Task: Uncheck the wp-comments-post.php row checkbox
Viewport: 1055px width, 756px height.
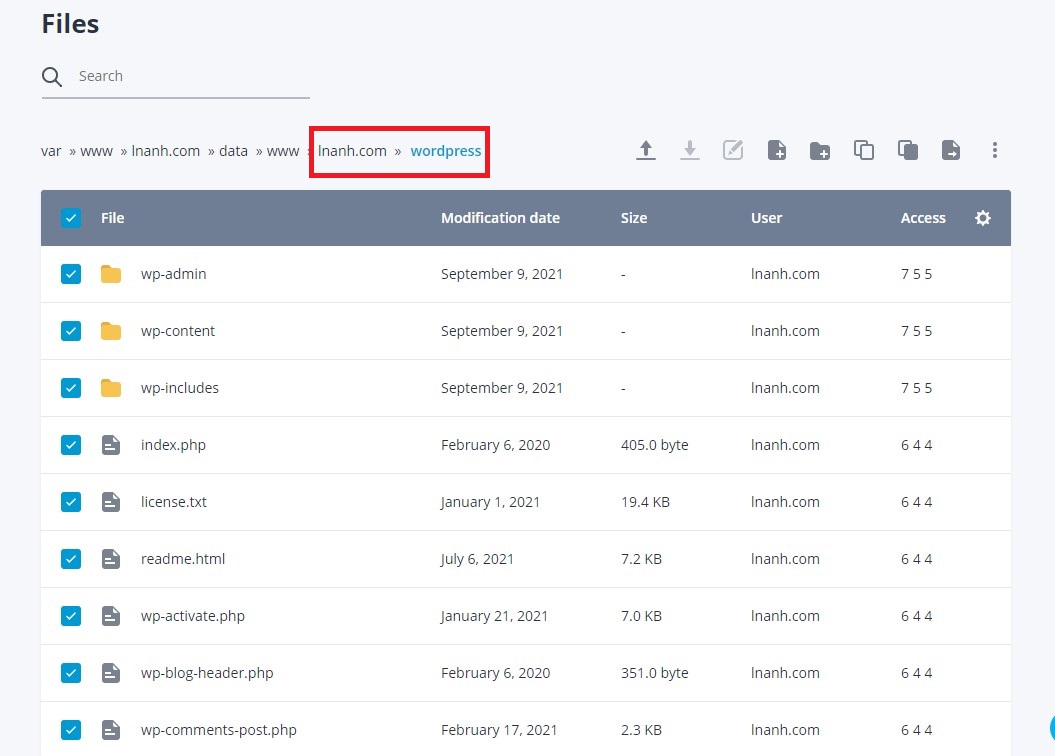Action: [71, 730]
